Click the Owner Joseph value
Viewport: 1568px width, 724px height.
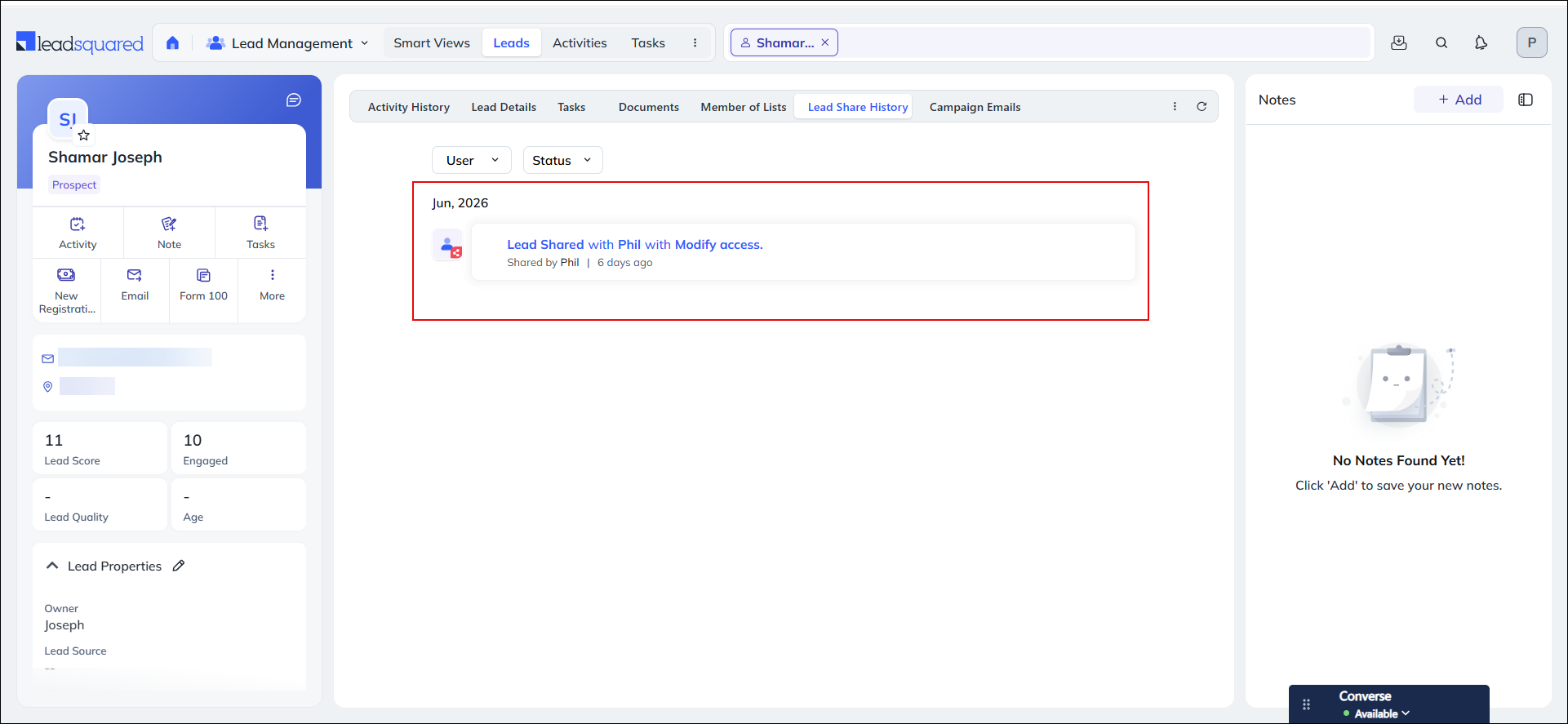(x=64, y=625)
